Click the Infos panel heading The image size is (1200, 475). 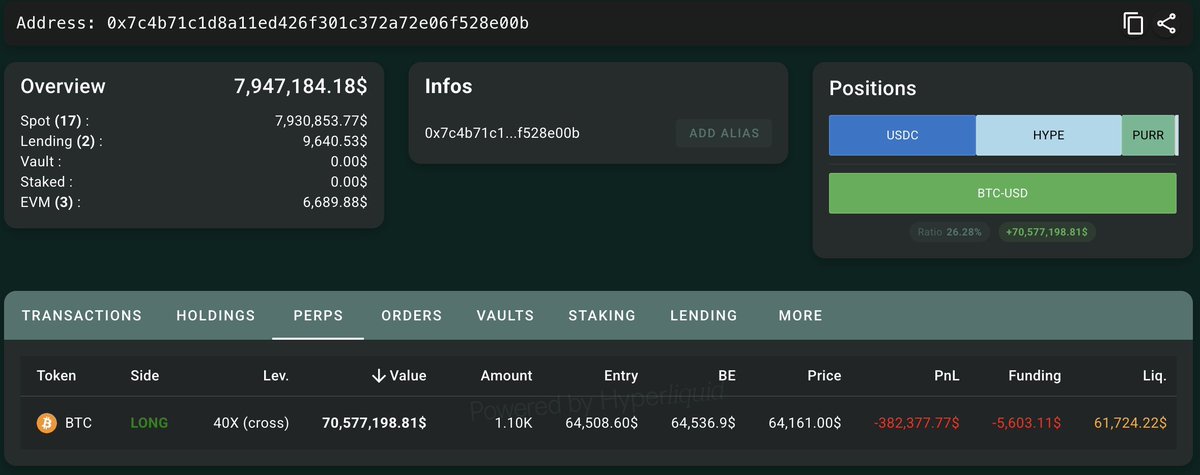coord(448,87)
